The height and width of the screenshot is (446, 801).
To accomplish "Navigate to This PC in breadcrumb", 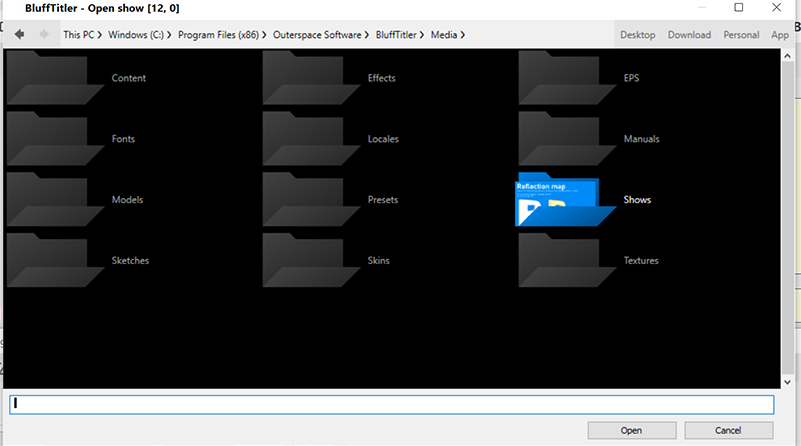I will tap(79, 35).
